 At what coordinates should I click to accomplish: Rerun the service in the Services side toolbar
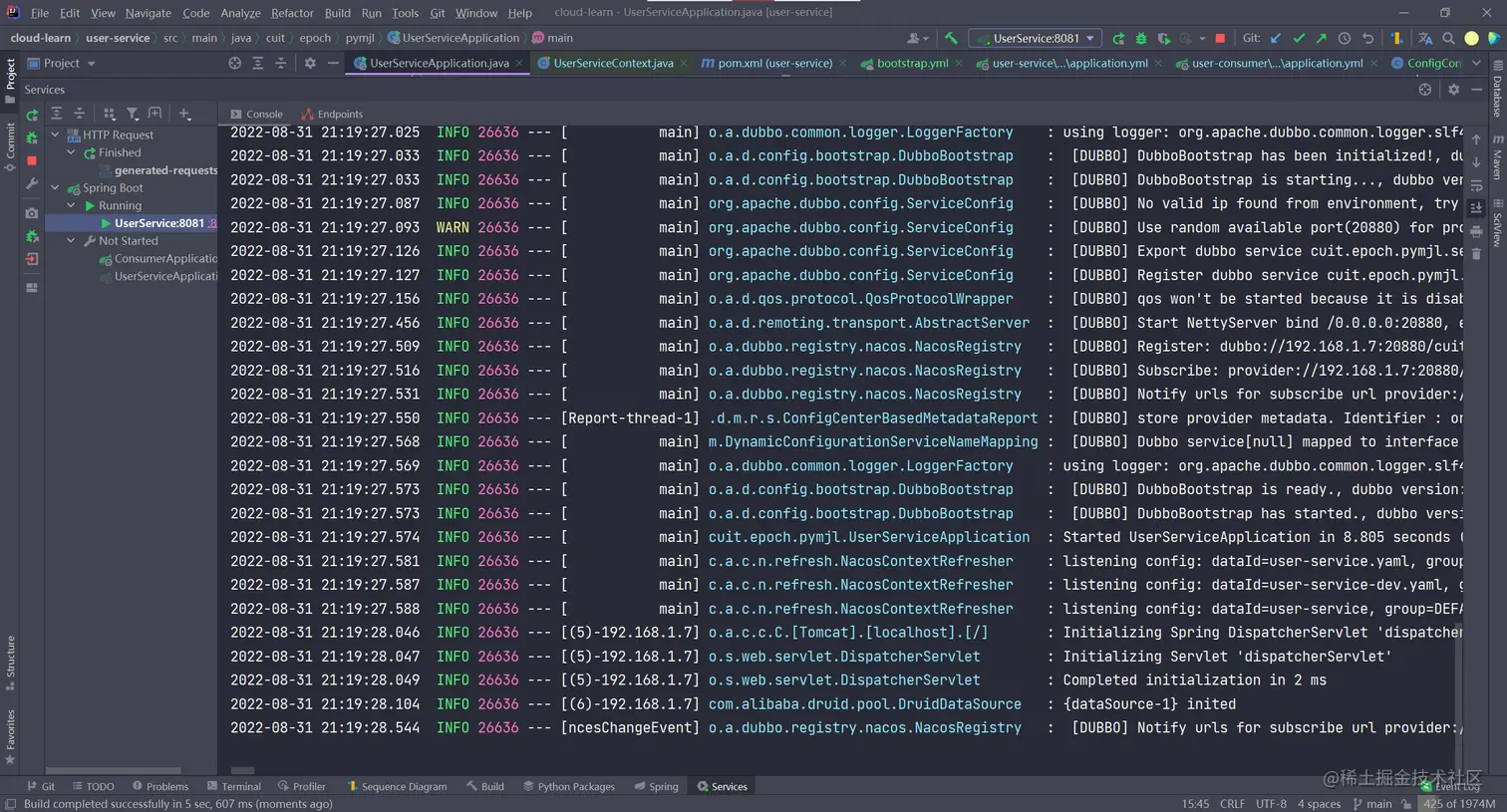coord(32,115)
